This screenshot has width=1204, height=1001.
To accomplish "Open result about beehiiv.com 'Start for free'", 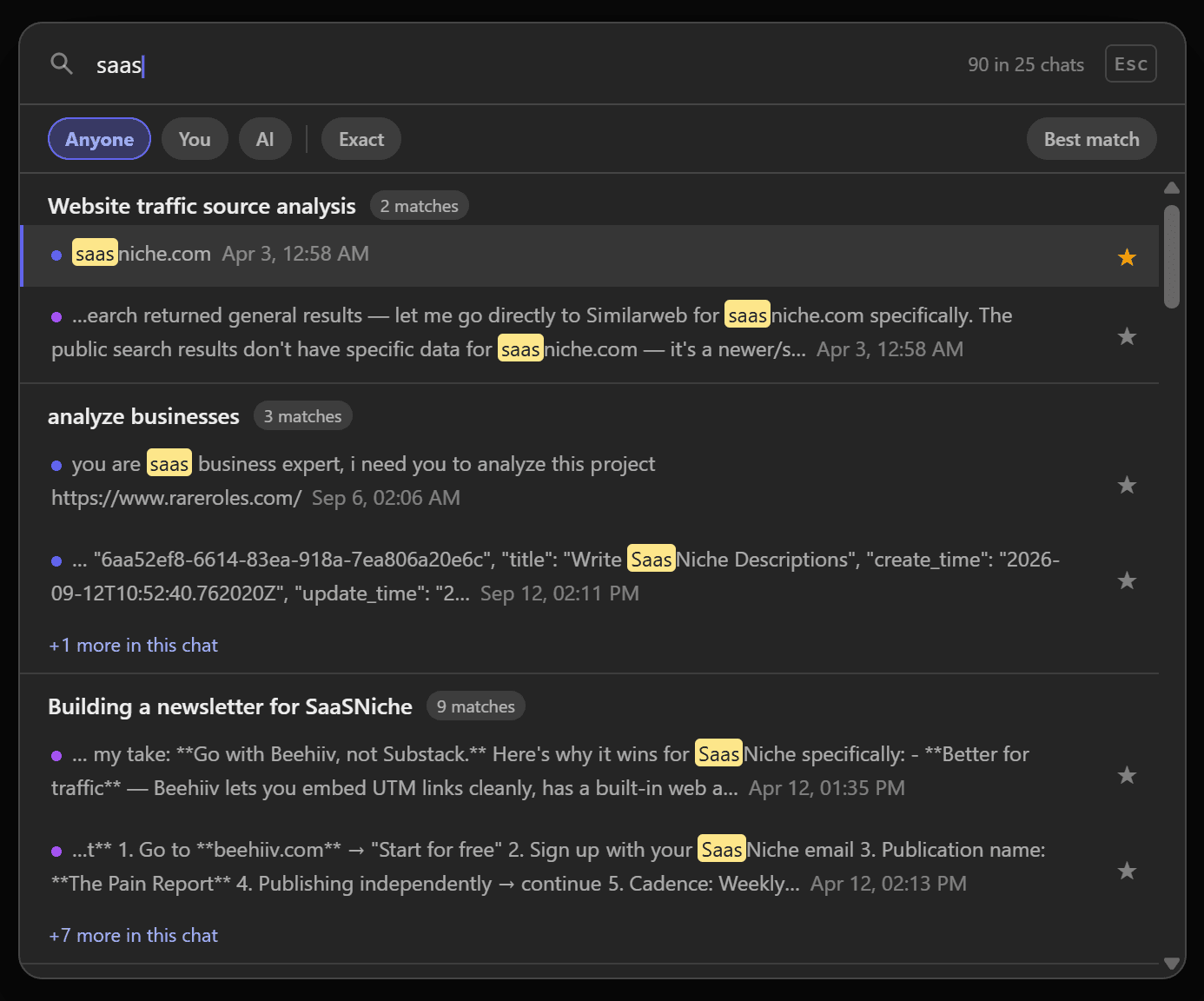I will (x=590, y=867).
